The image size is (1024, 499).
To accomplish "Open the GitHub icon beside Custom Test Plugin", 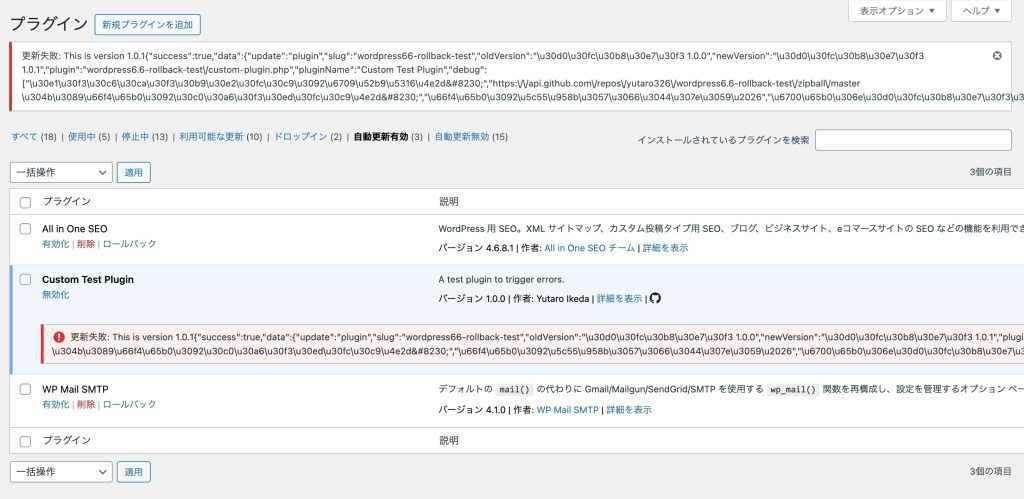I will [x=655, y=298].
